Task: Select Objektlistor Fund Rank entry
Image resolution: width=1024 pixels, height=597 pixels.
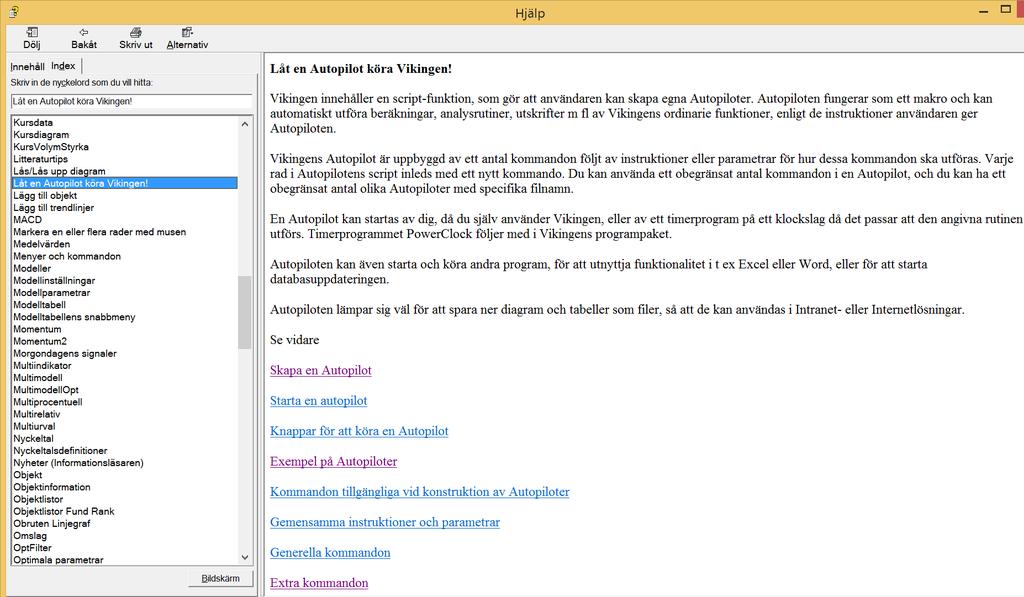Action: coord(64,511)
